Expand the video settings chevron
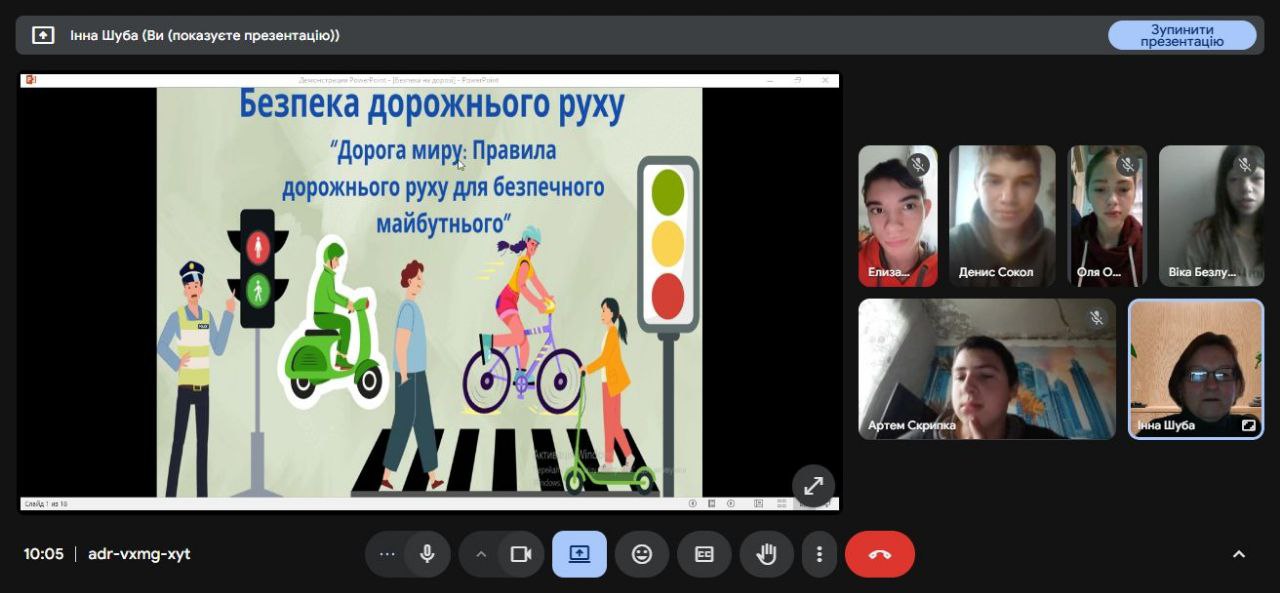 pyautogui.click(x=481, y=554)
